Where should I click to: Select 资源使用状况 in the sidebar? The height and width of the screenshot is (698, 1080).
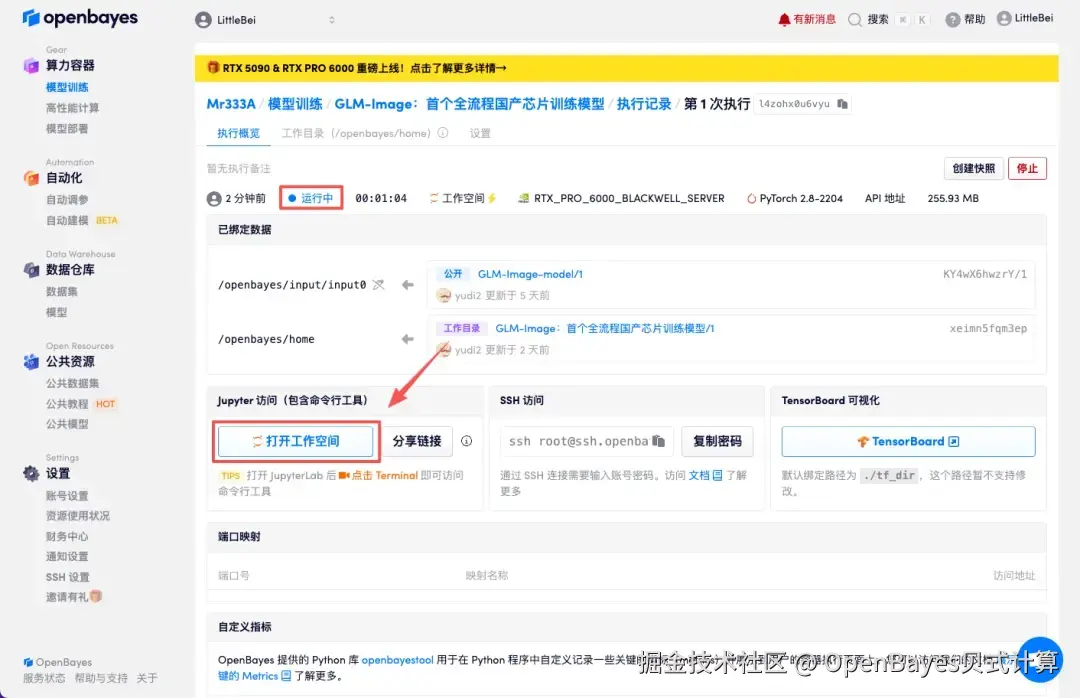[78, 515]
